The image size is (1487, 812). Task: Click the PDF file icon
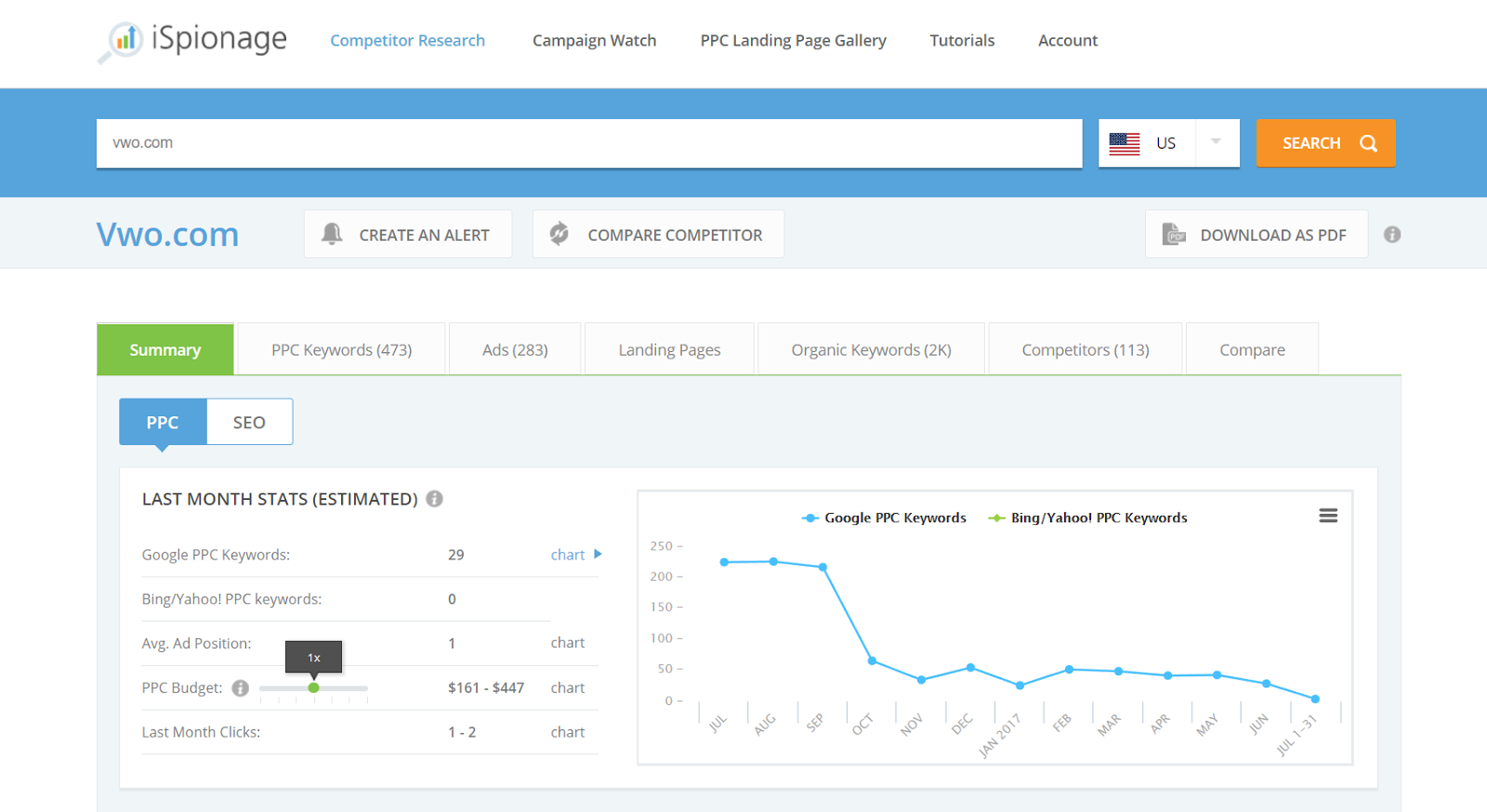point(1174,234)
